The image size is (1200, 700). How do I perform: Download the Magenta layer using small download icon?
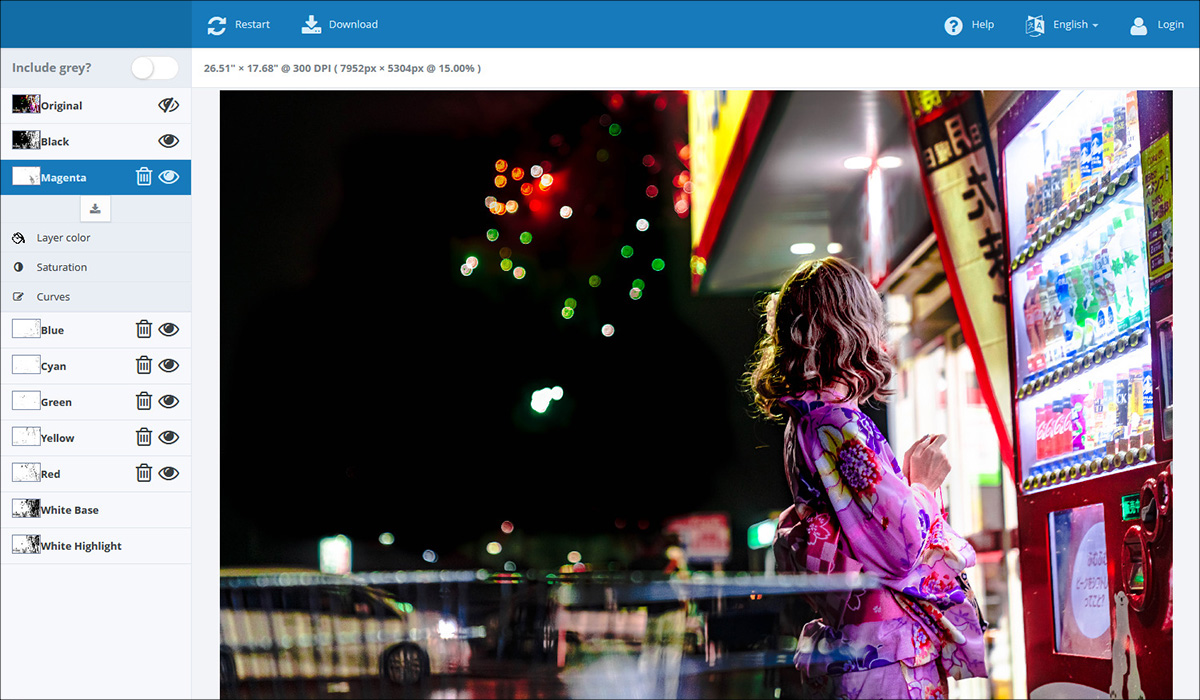[95, 209]
